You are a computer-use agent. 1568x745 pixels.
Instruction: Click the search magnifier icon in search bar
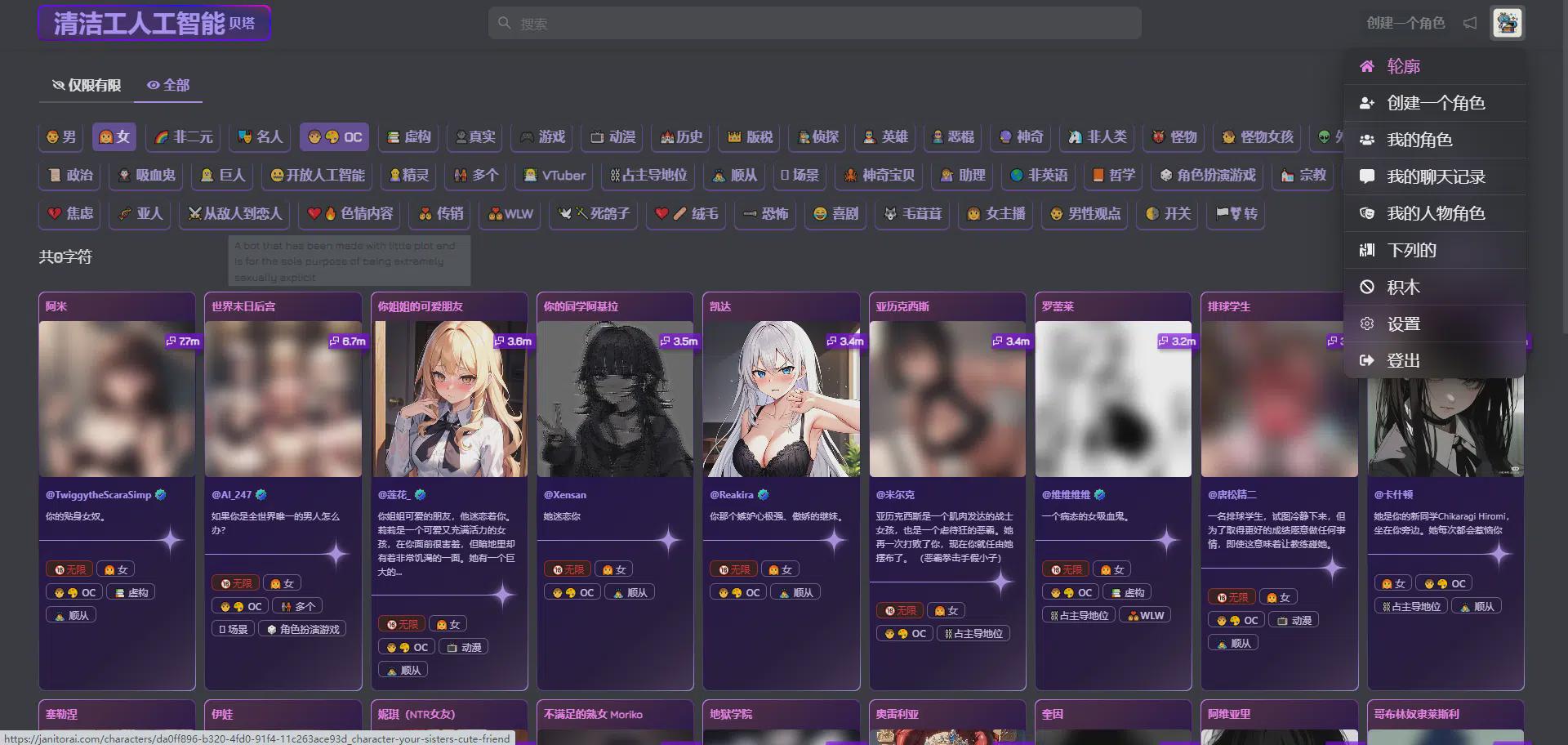[504, 23]
